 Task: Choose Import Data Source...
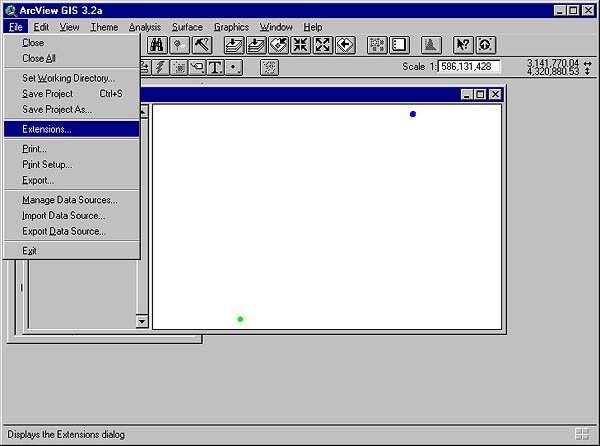pos(72,216)
